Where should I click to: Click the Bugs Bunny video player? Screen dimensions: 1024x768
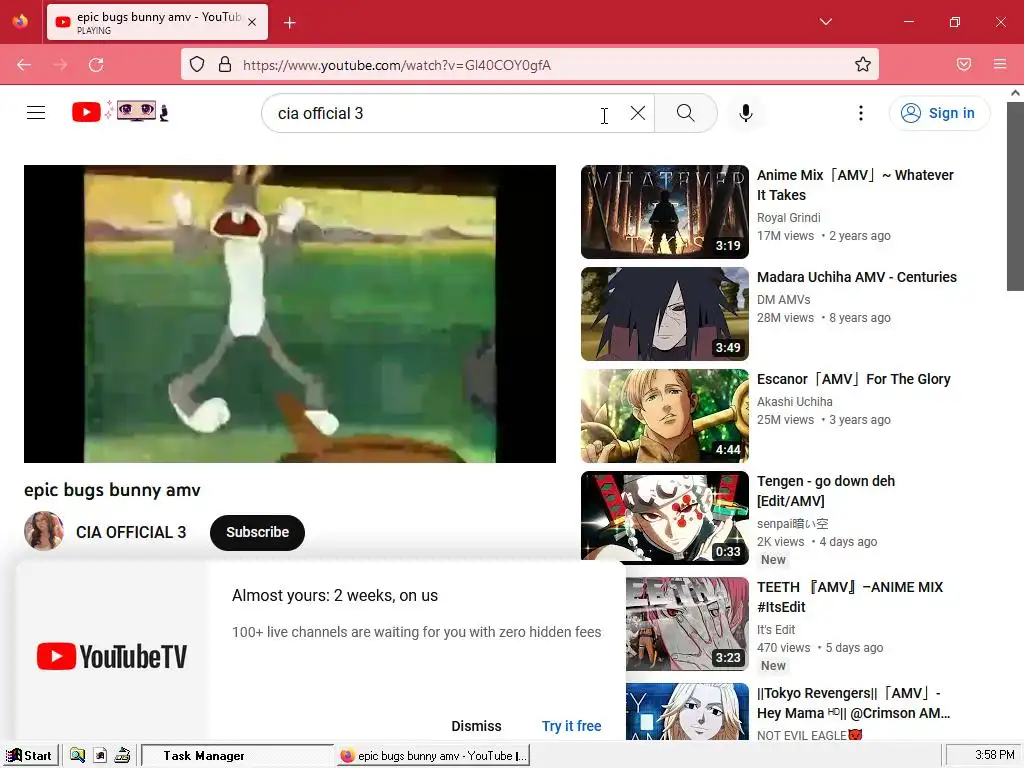point(290,313)
